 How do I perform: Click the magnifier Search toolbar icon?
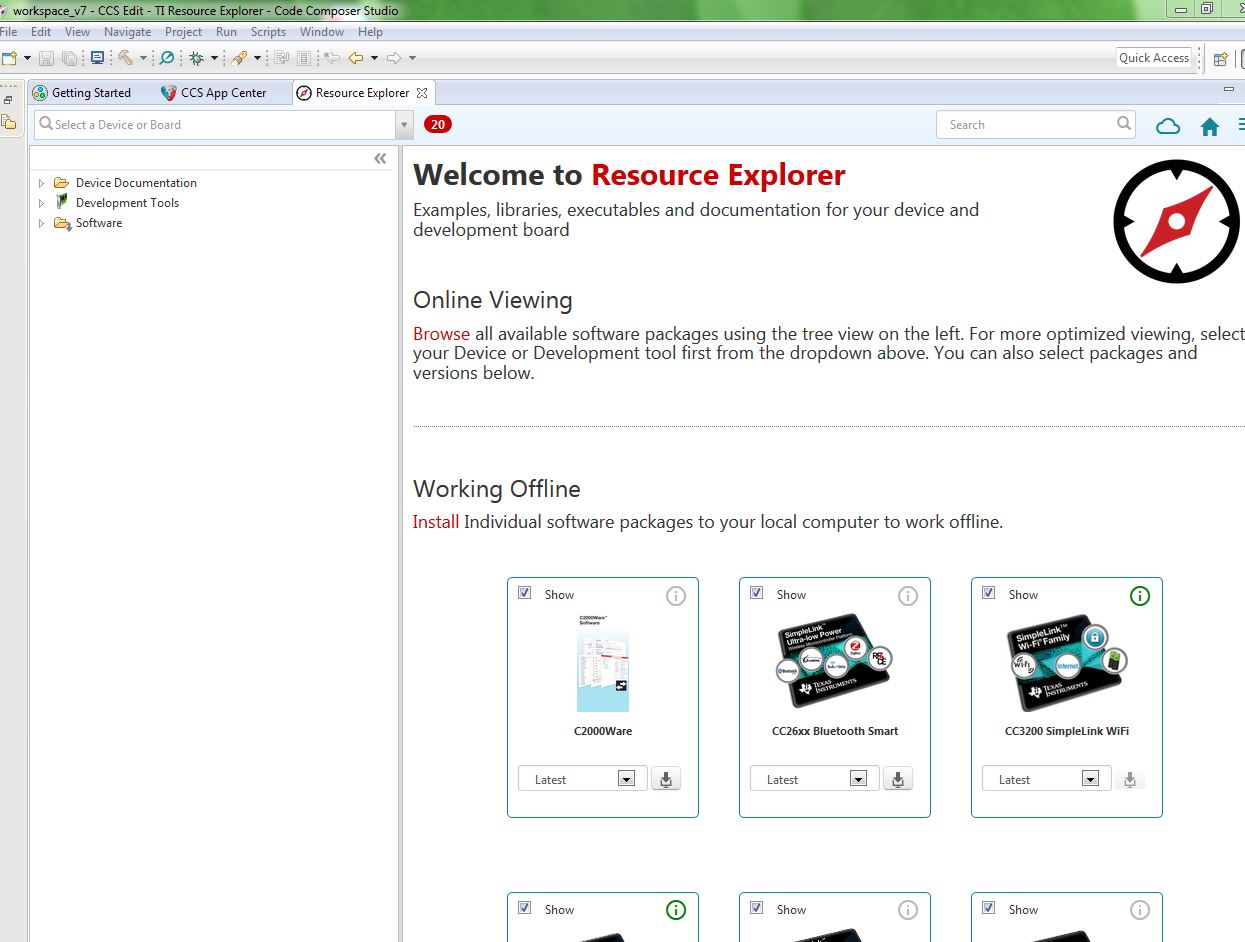pos(167,58)
